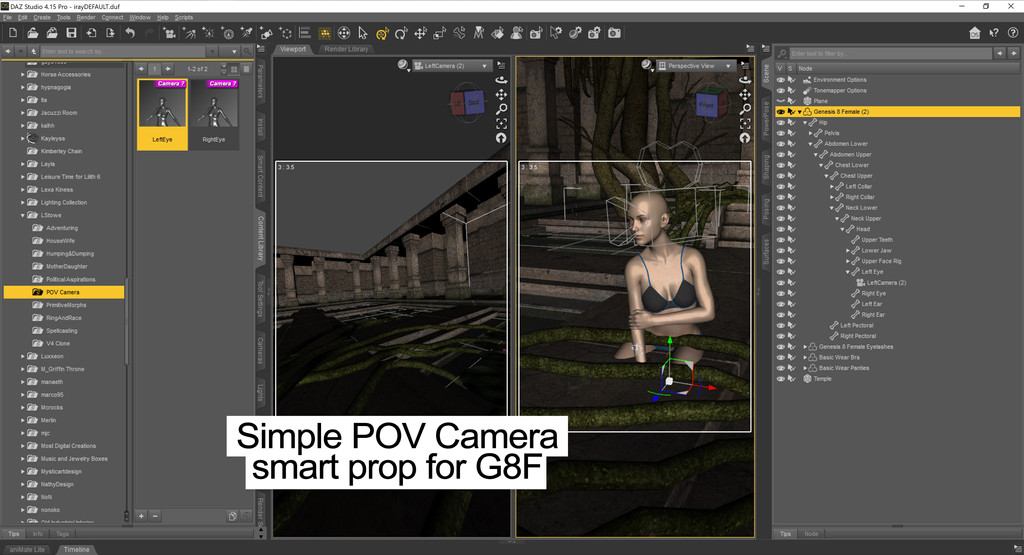1024x555 pixels.
Task: Select the LeftEye camera thumbnail
Action: 163,114
